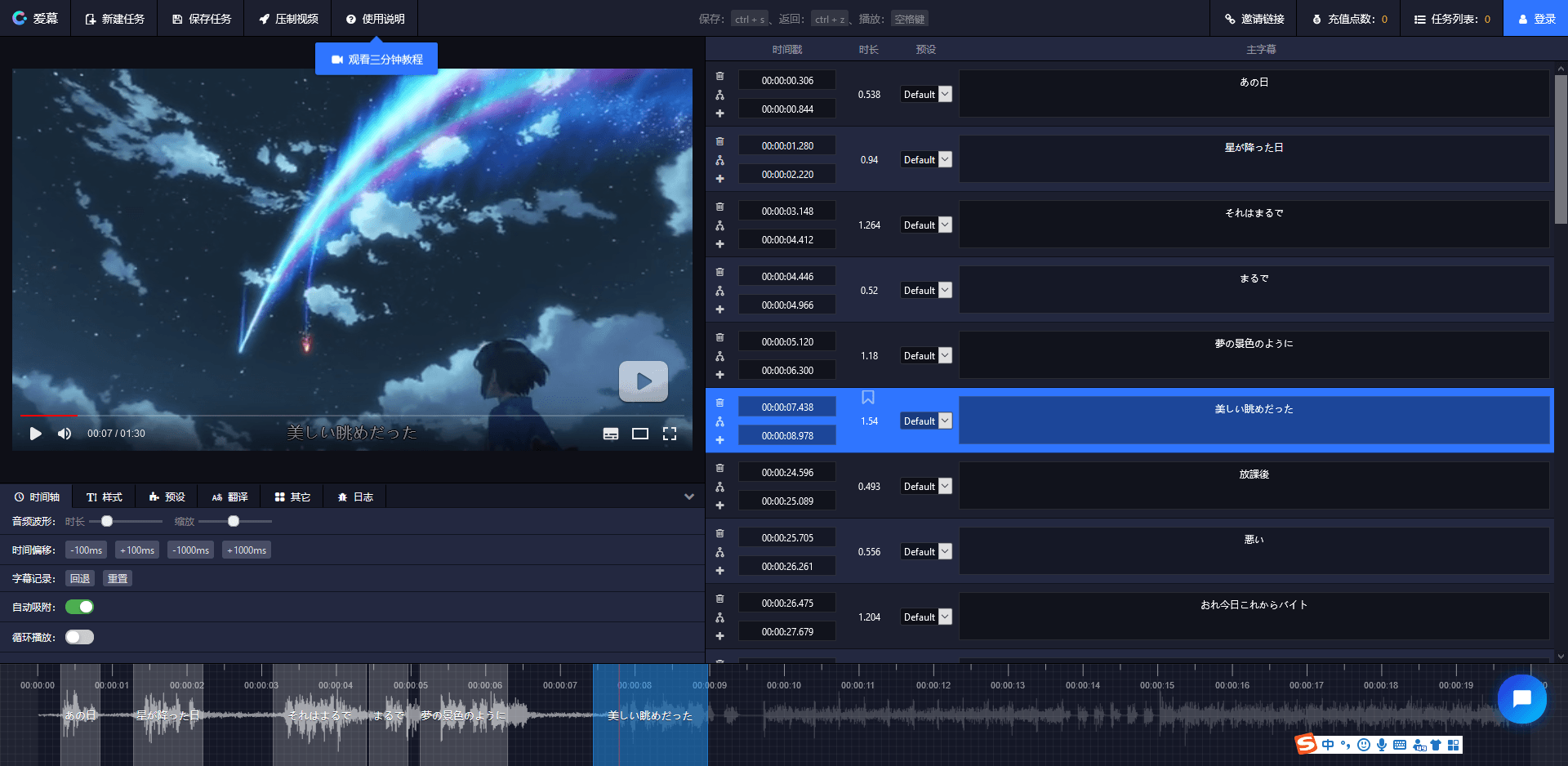This screenshot has height=766, width=1568.
Task: Click 压制视频 in the top bar
Action: coord(288,18)
